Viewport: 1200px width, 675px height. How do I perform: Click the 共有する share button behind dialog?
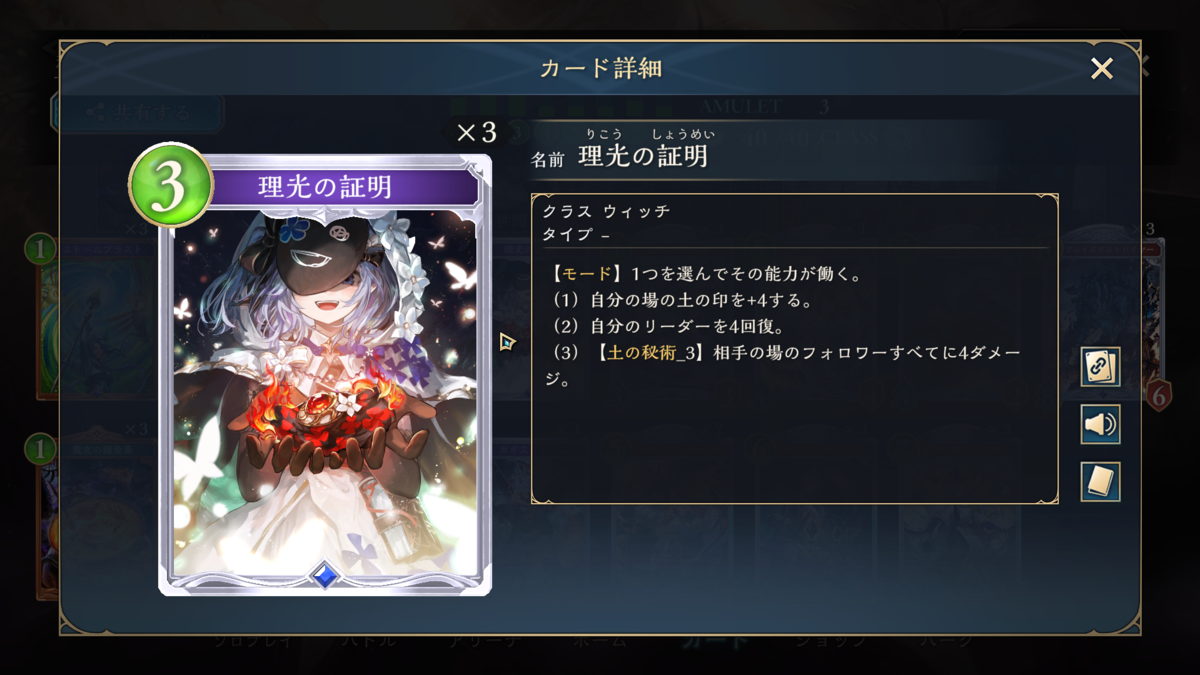pos(137,112)
